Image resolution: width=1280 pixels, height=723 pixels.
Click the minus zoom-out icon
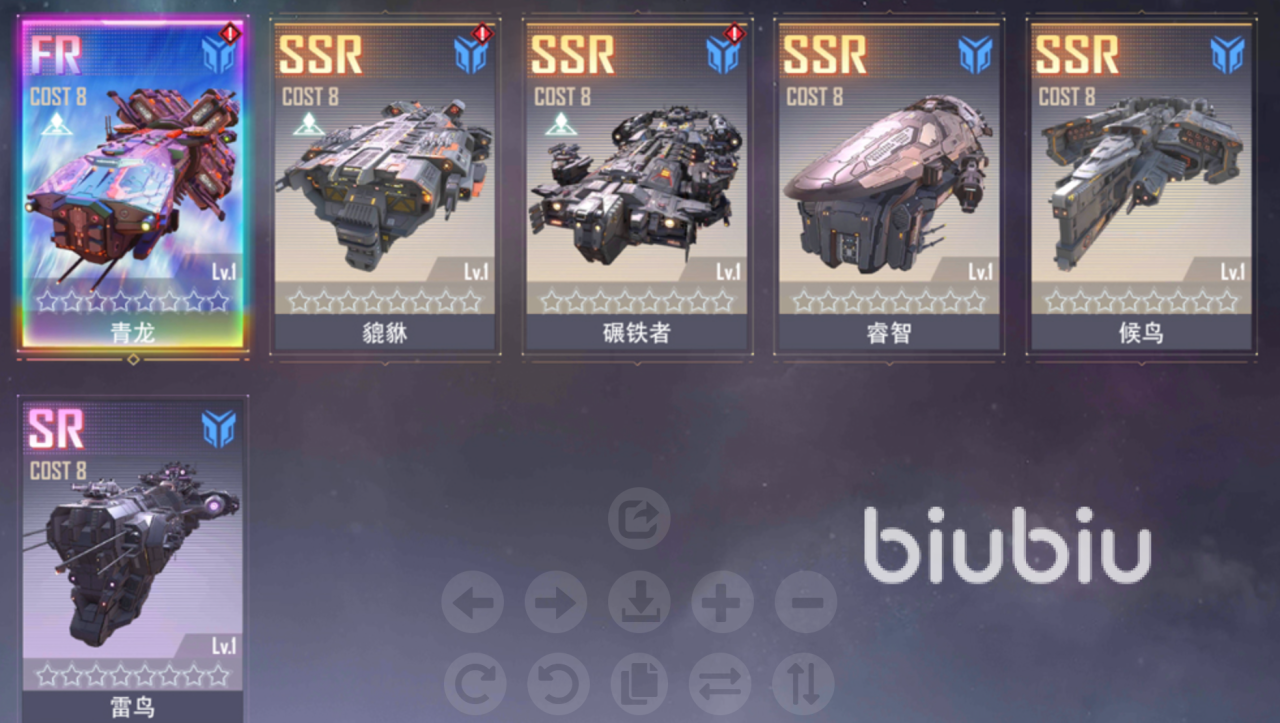(805, 602)
